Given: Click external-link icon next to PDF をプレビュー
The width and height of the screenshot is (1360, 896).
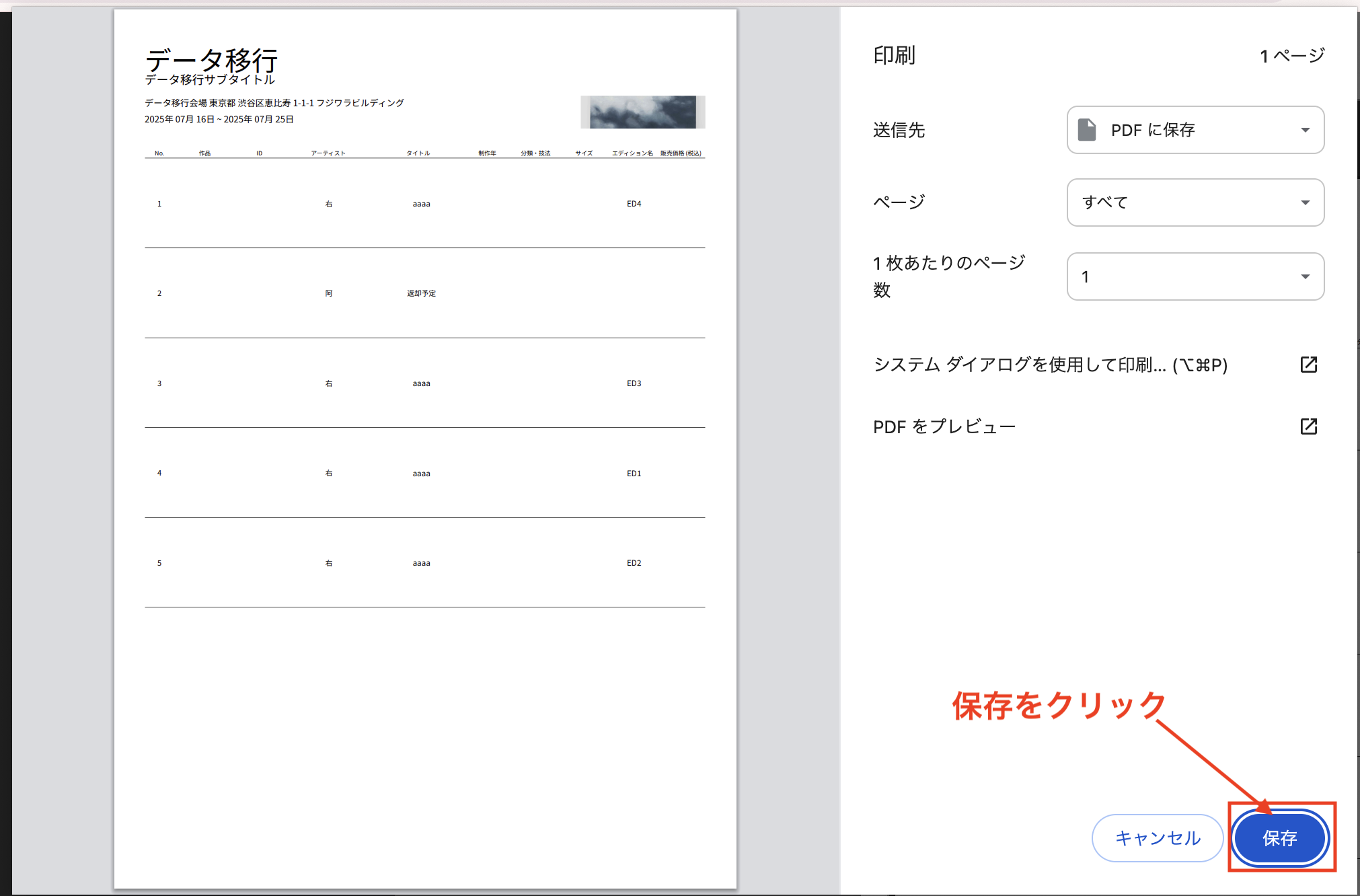Looking at the screenshot, I should tap(1308, 426).
